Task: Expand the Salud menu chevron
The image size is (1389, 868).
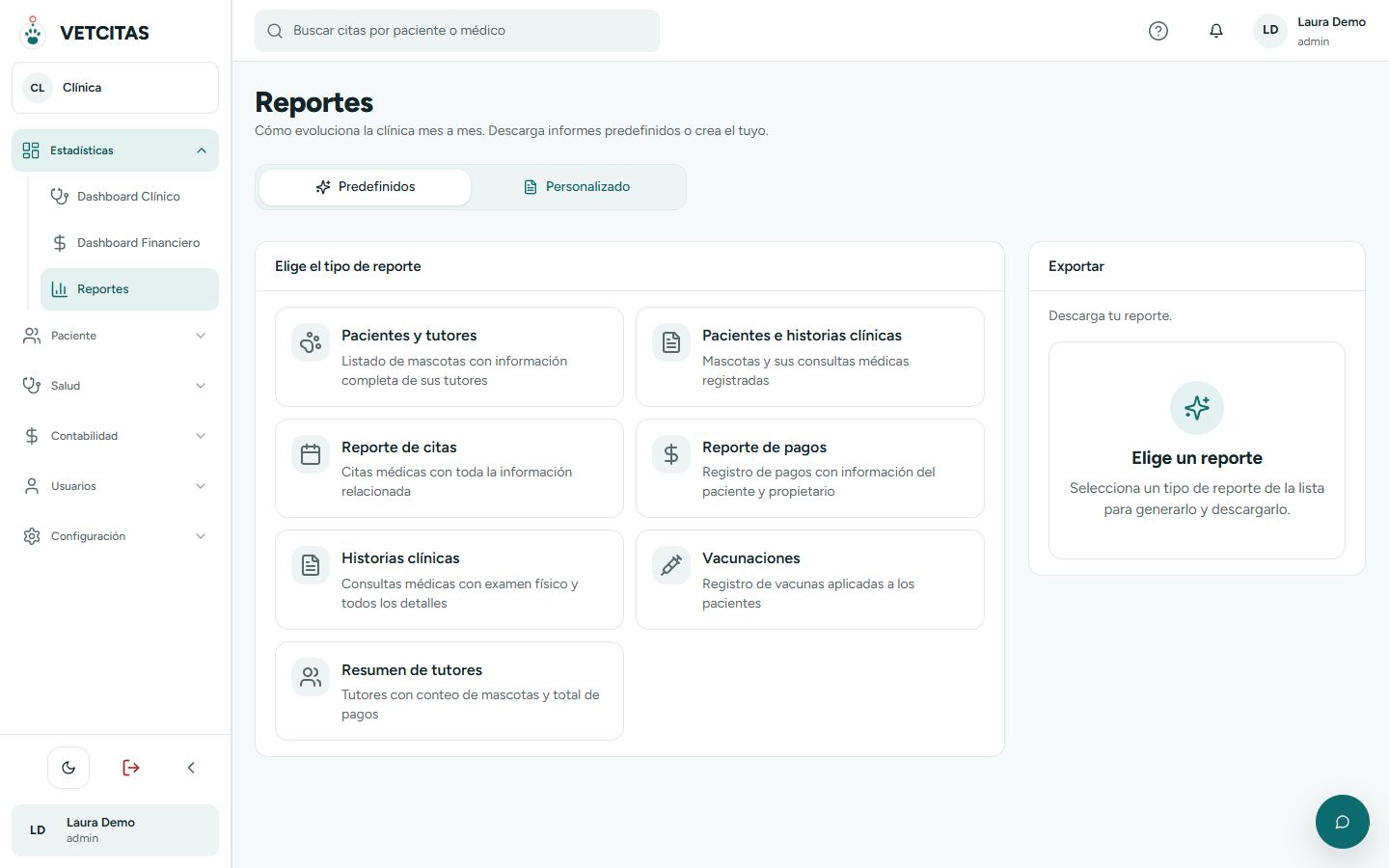Action: (201, 386)
